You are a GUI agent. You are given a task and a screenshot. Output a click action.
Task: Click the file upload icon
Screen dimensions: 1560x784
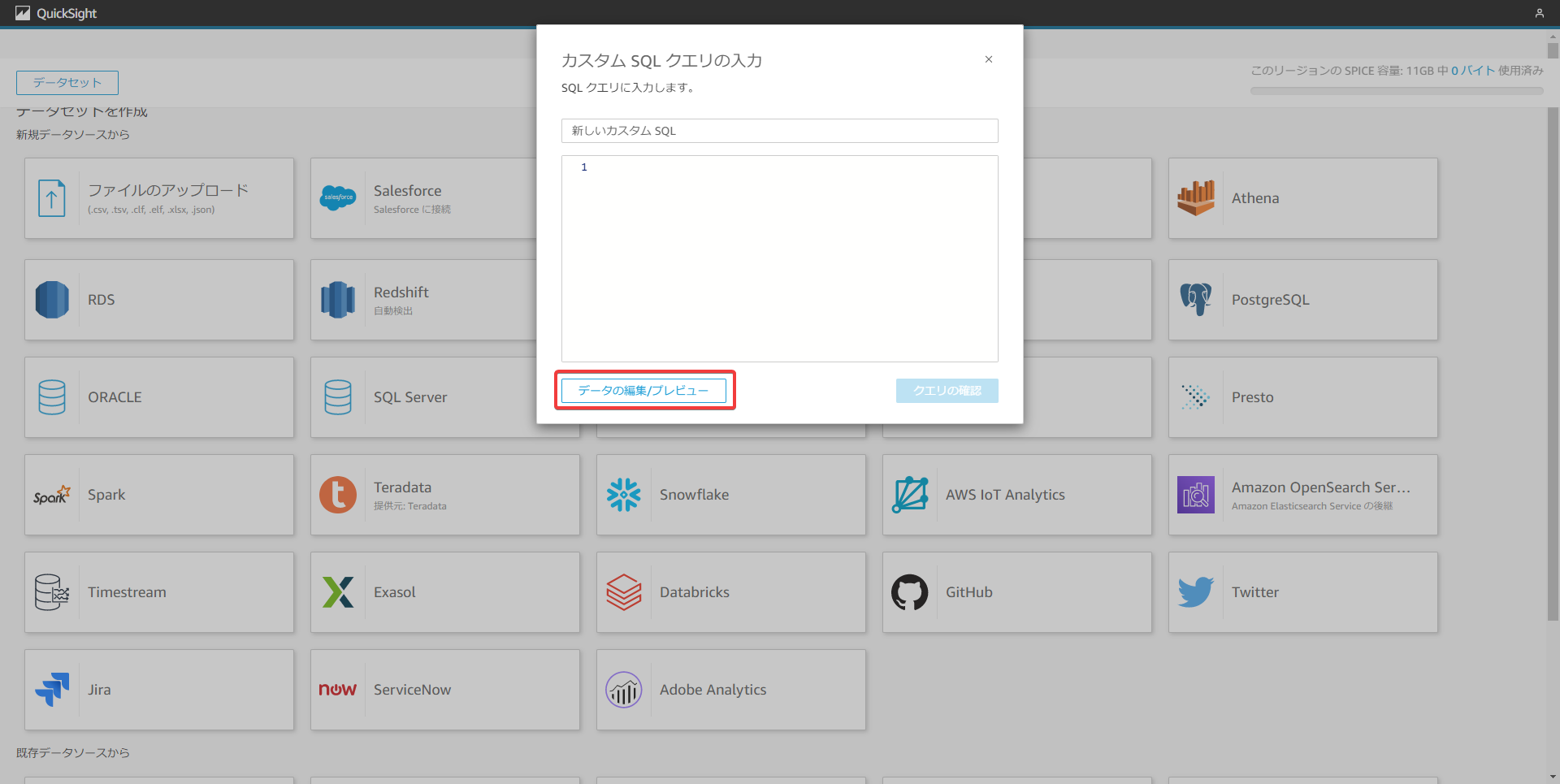[52, 198]
